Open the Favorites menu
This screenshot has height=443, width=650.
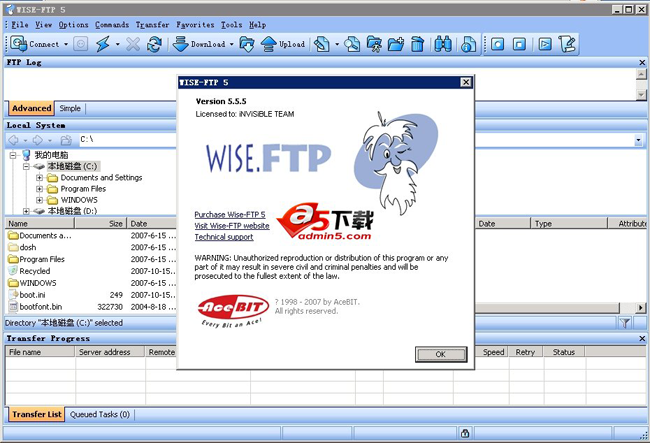195,25
